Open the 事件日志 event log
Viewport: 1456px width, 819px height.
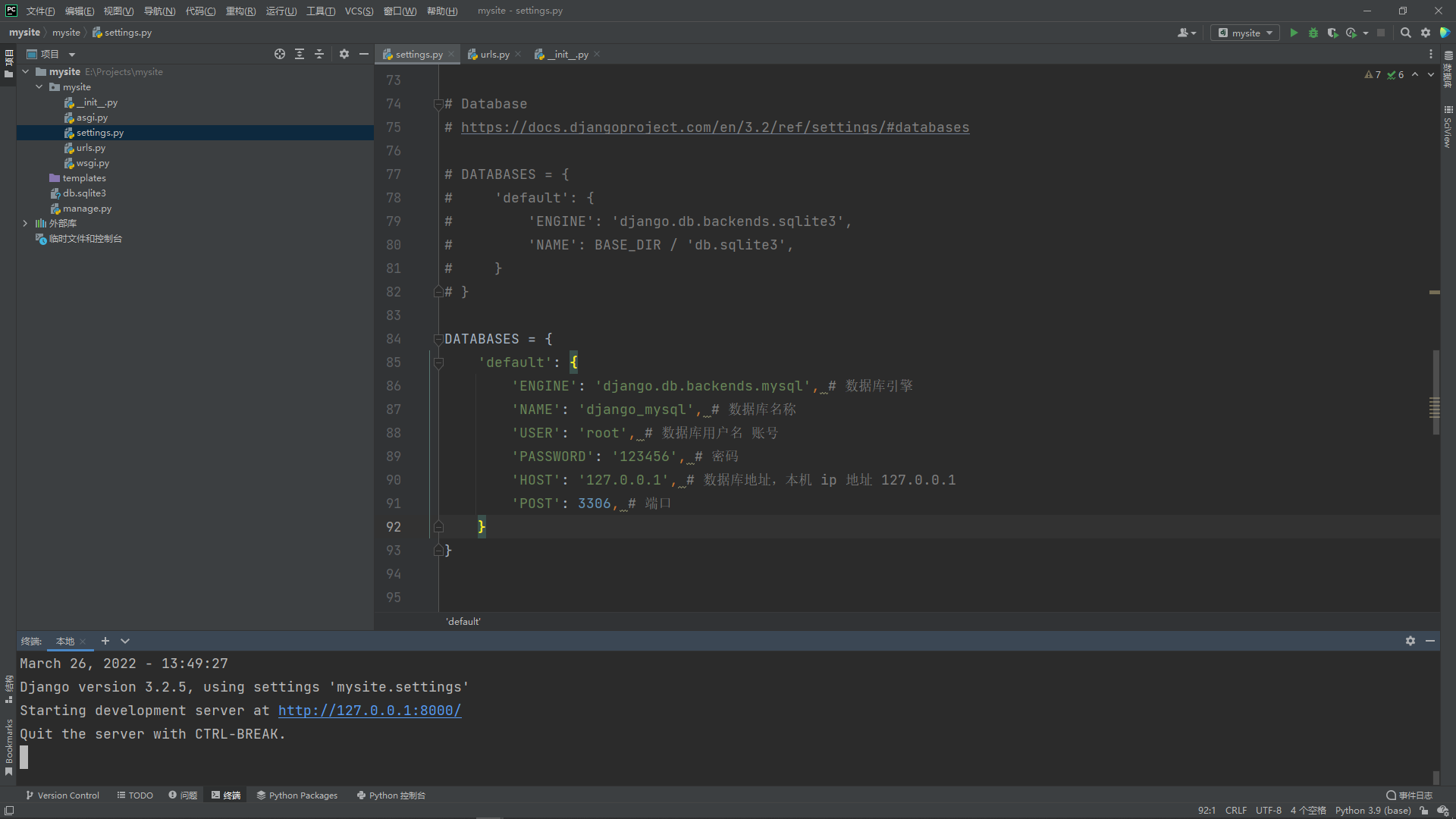pos(1409,795)
